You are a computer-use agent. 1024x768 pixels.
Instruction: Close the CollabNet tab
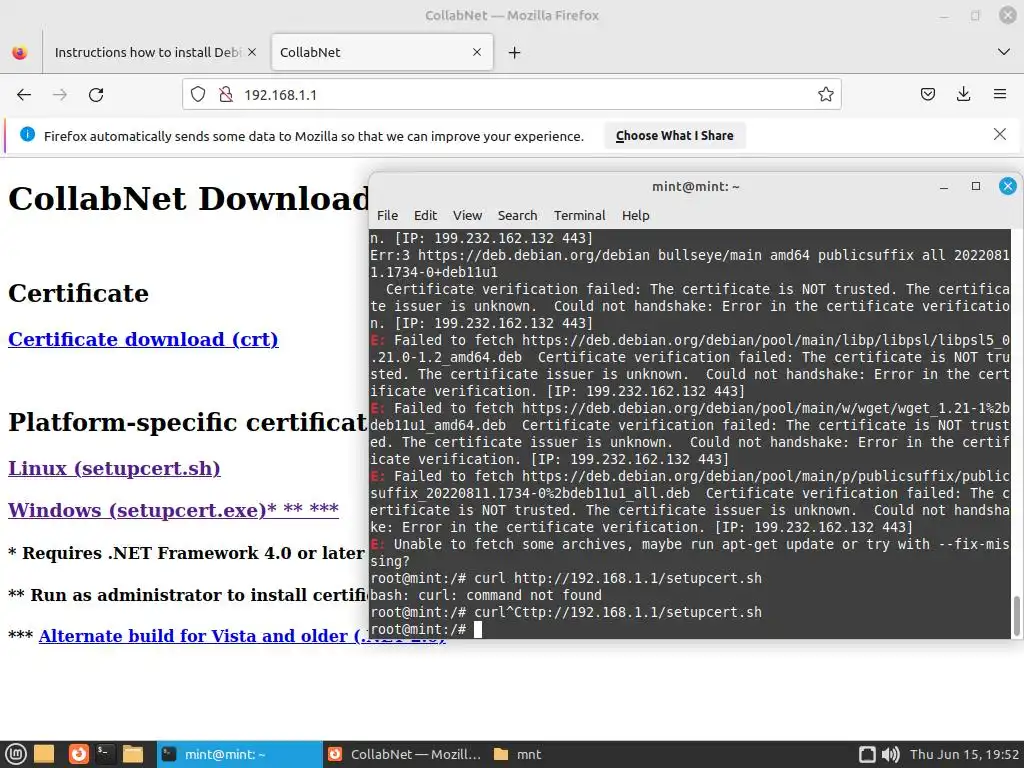[477, 52]
